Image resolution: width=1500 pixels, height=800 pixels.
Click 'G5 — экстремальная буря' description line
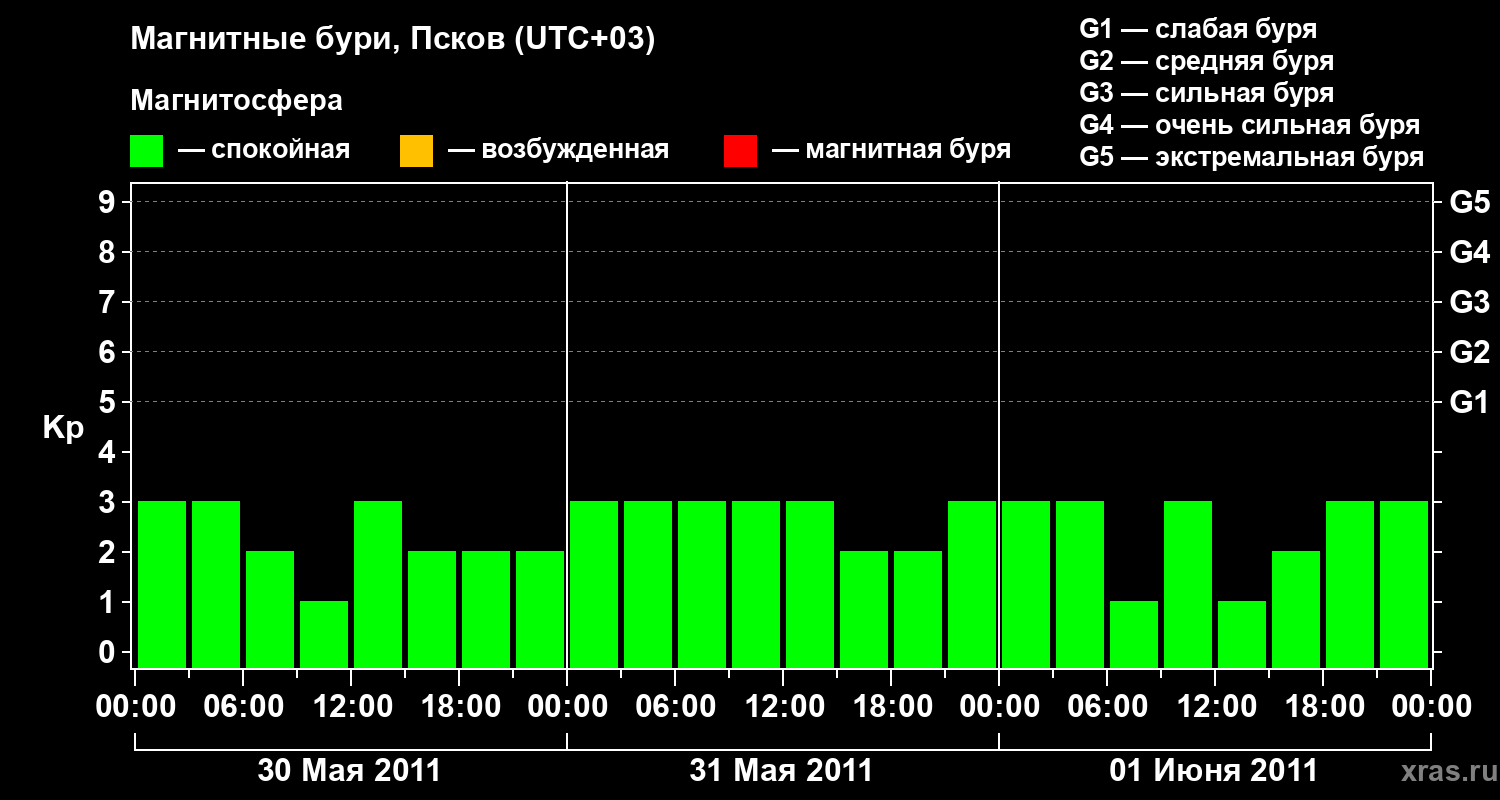1252,157
